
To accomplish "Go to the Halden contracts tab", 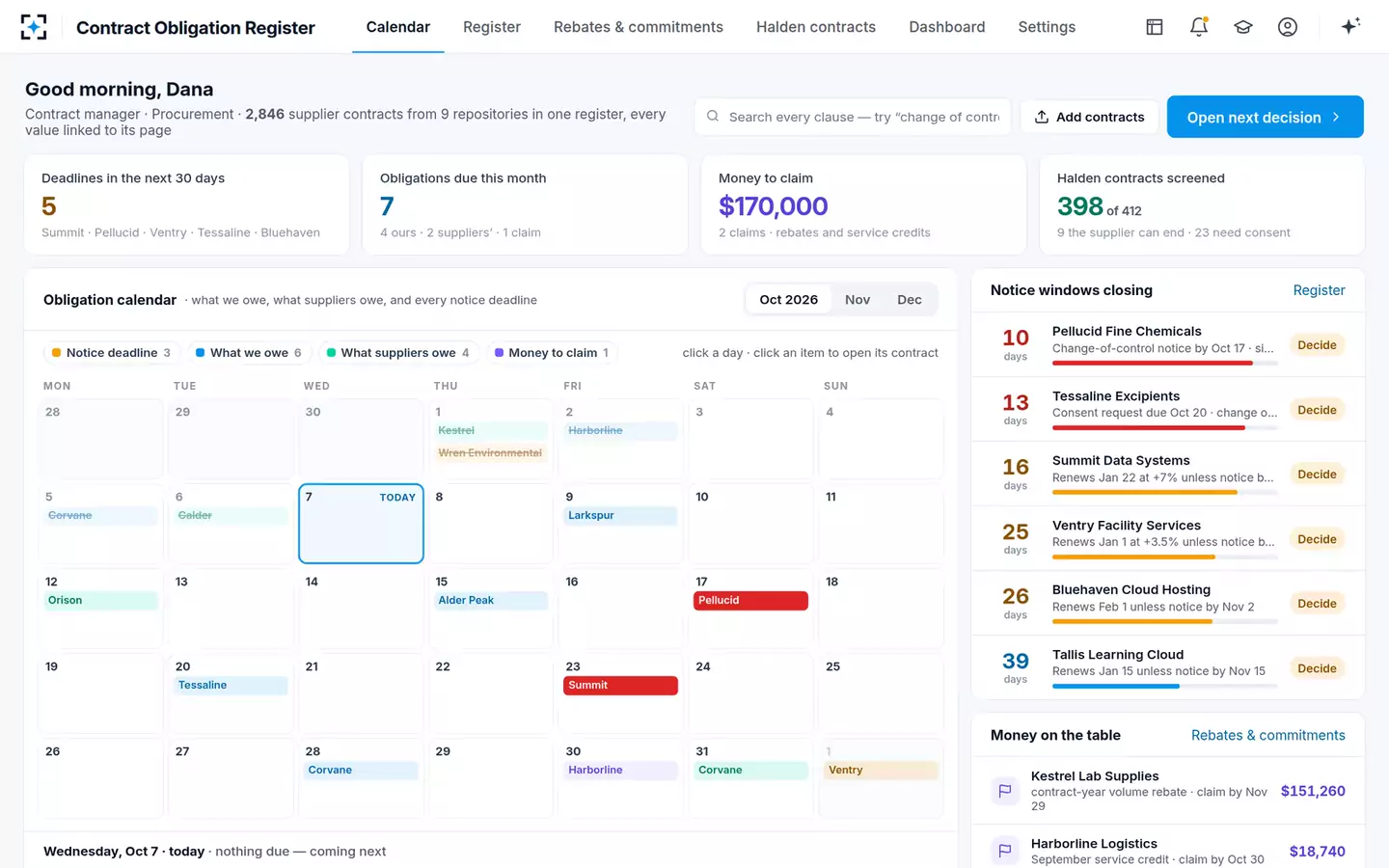I will click(816, 27).
